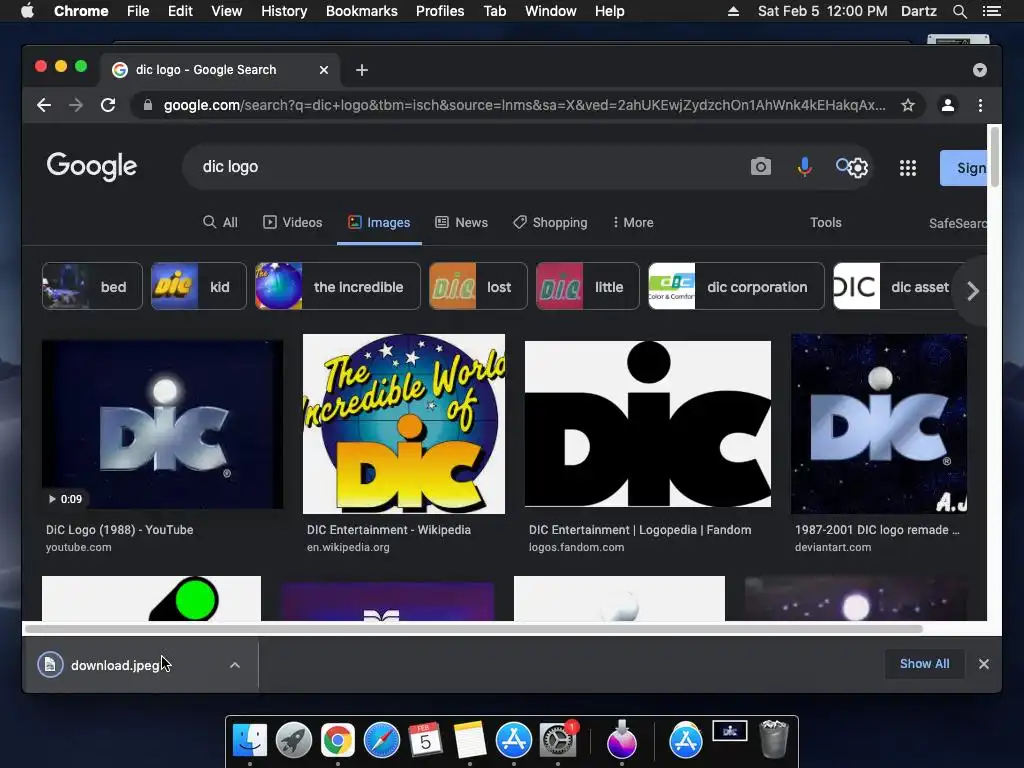Image resolution: width=1024 pixels, height=768 pixels.
Task: Switch to the Videos results tab
Action: tap(293, 222)
